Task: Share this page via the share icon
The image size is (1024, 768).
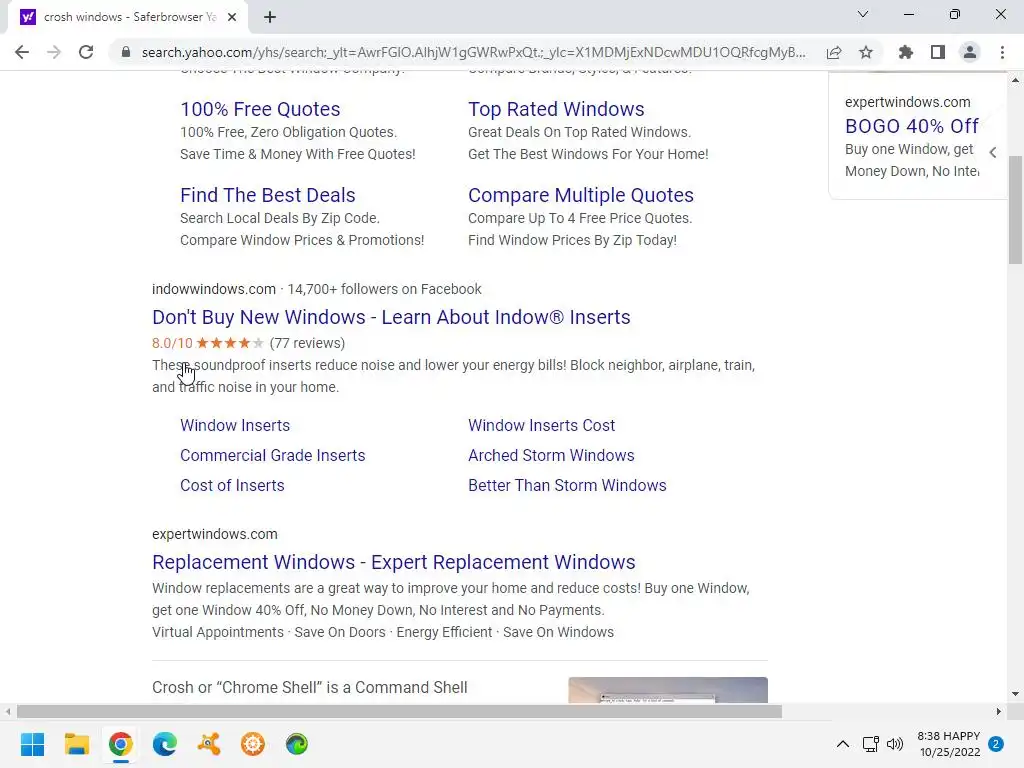Action: click(x=834, y=52)
